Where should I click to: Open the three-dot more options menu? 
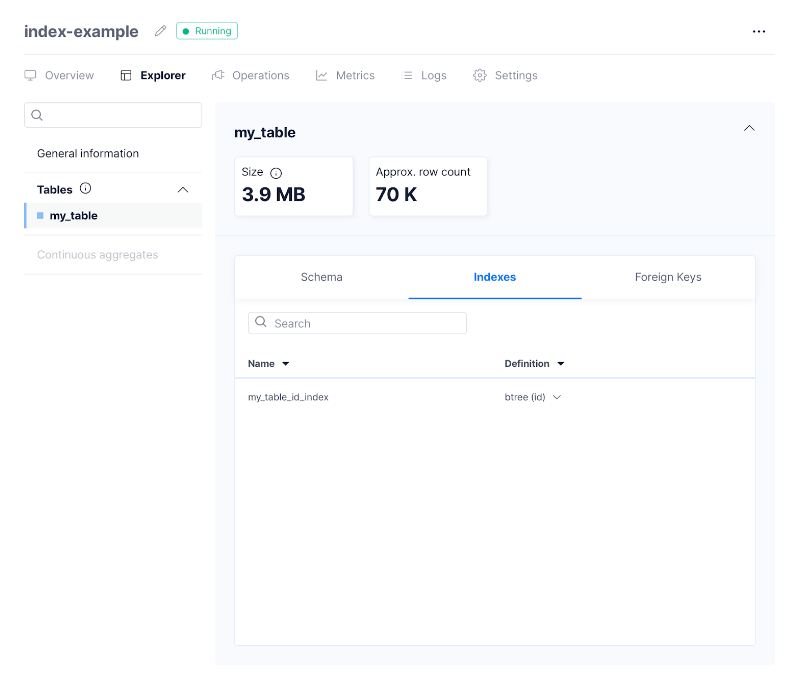tap(759, 31)
